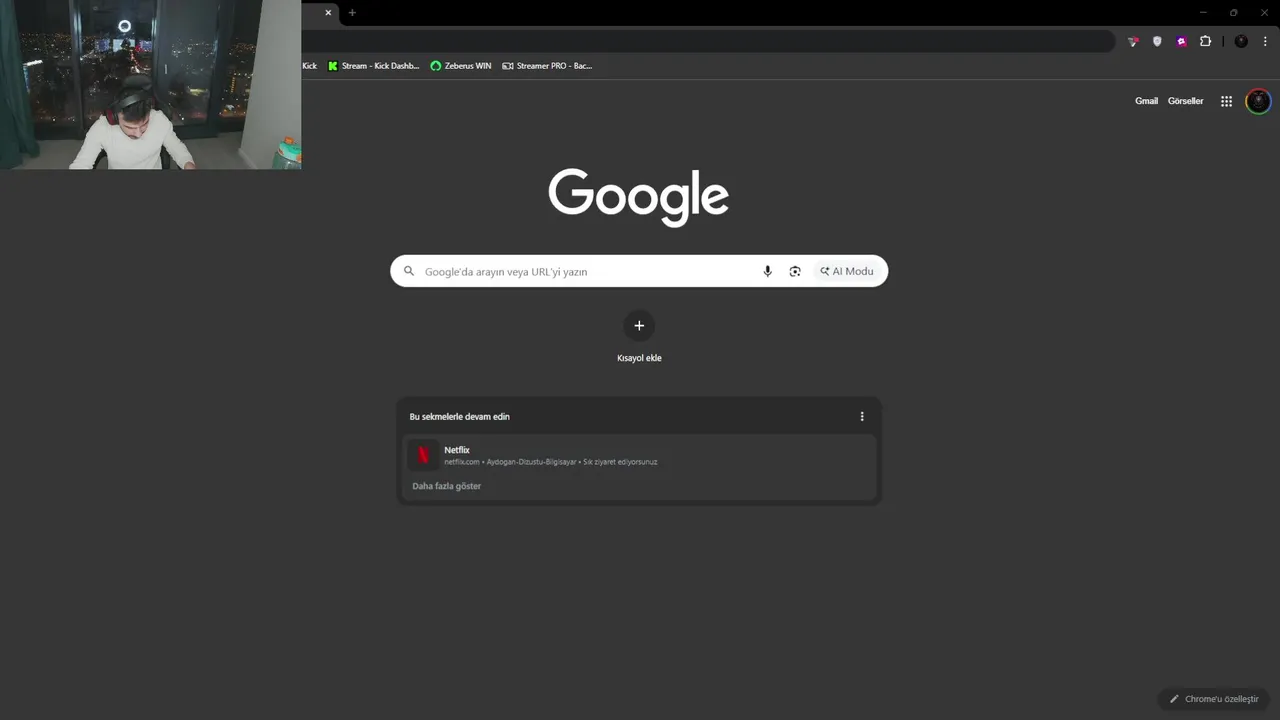Image resolution: width=1280 pixels, height=720 pixels.
Task: Expand Daha fazla göster
Action: tap(447, 486)
